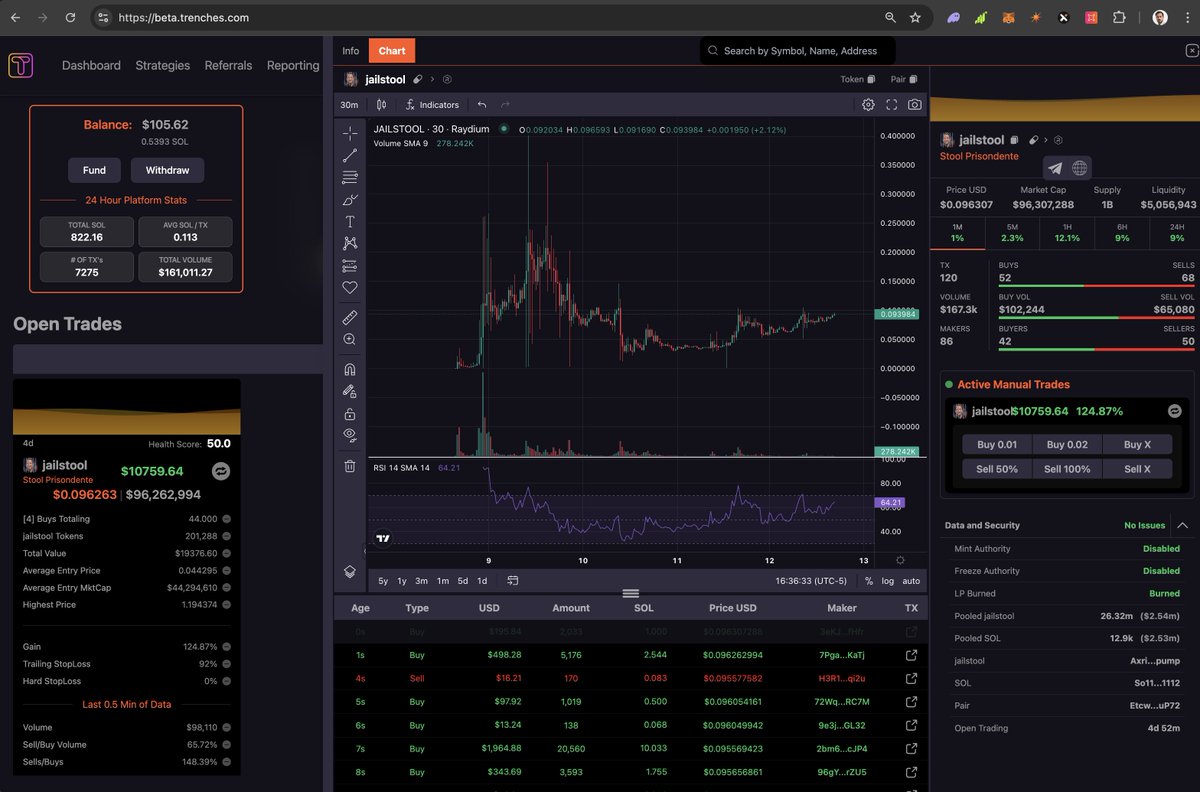Viewport: 1200px width, 792px height.
Task: Open the jailstool Telegram icon
Action: (1056, 168)
